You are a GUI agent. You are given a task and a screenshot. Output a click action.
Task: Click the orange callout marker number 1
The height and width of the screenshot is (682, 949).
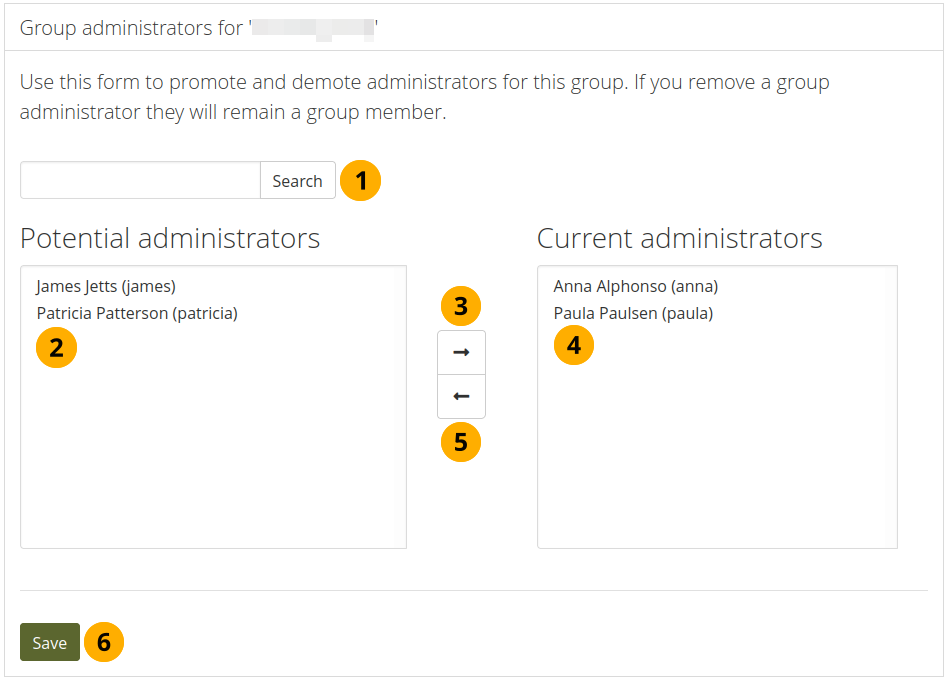coord(361,181)
